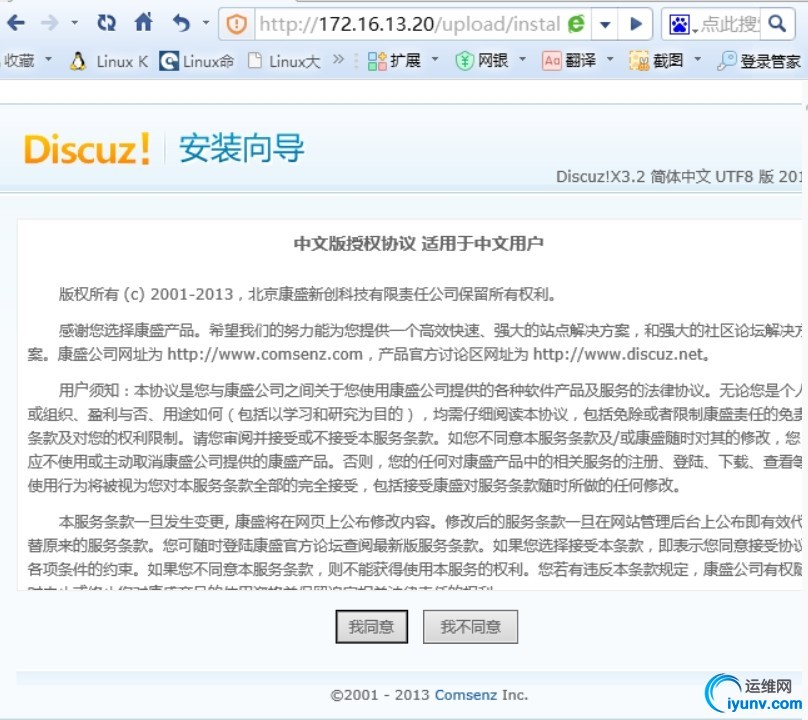Click the site security shield icon
Screen dimensions: 808x720
237,24
